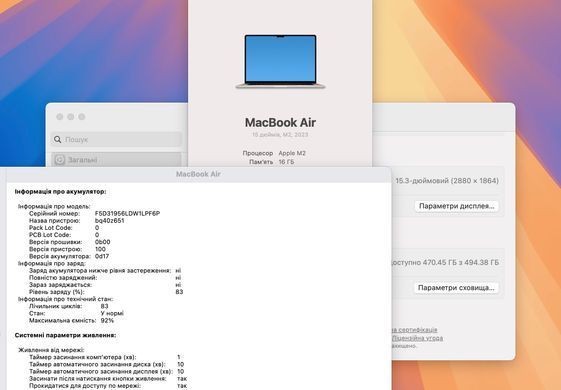Select the 'Версія пристрою:' label
This screenshot has width=561, height=390.
coord(55,249)
